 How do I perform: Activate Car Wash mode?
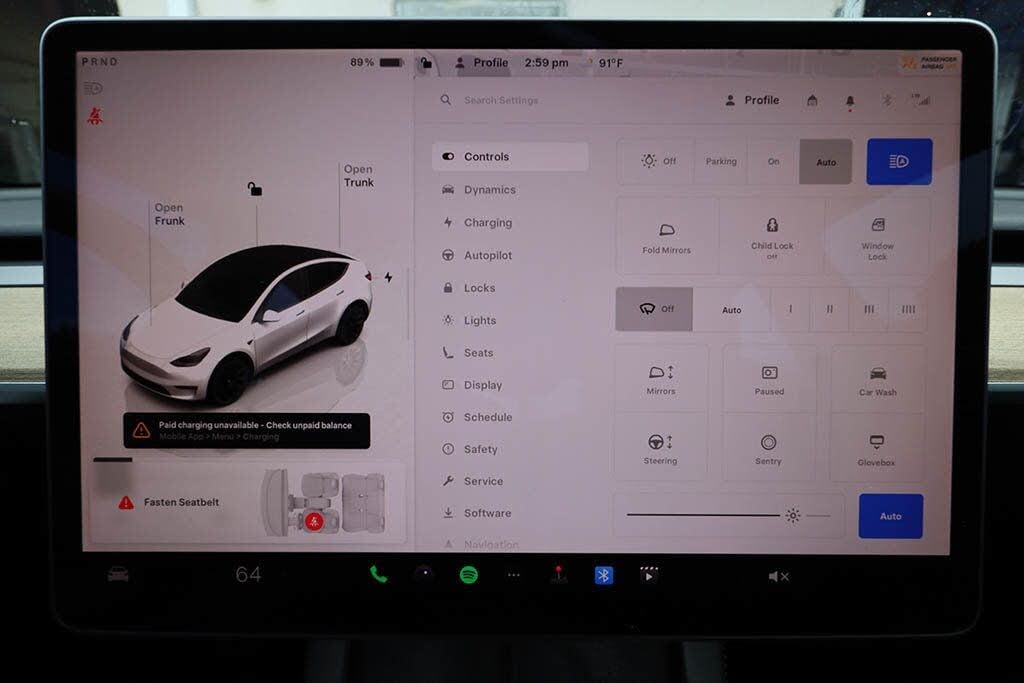point(877,379)
